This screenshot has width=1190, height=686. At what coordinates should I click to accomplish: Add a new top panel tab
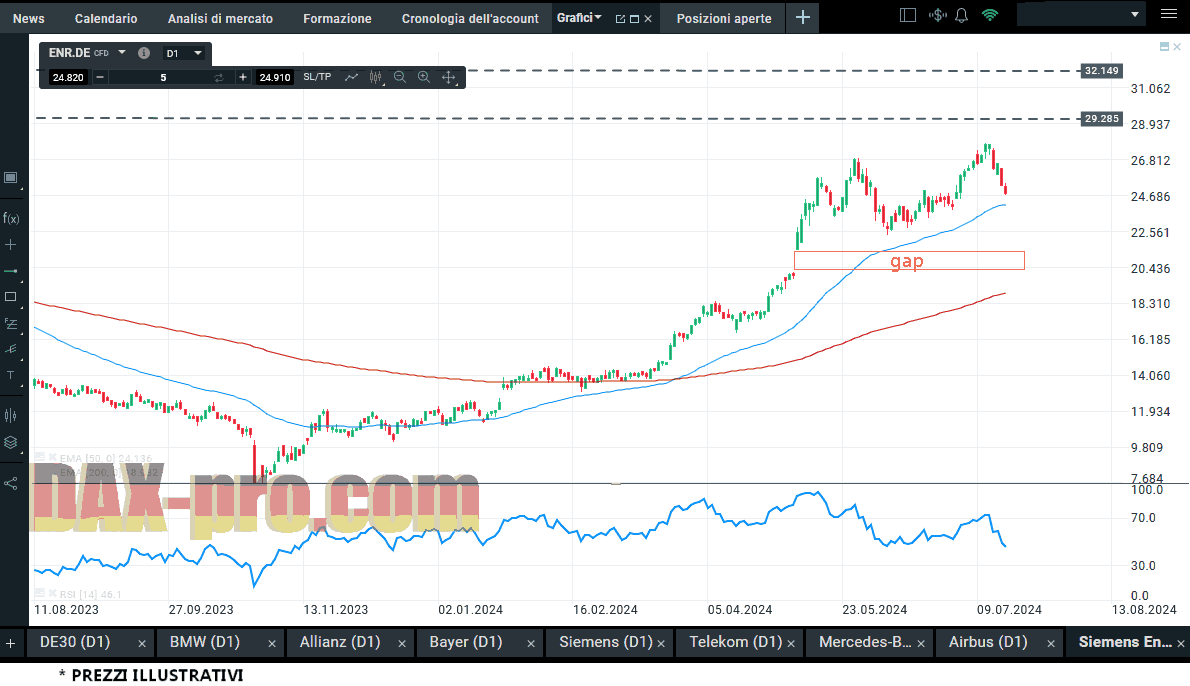803,17
